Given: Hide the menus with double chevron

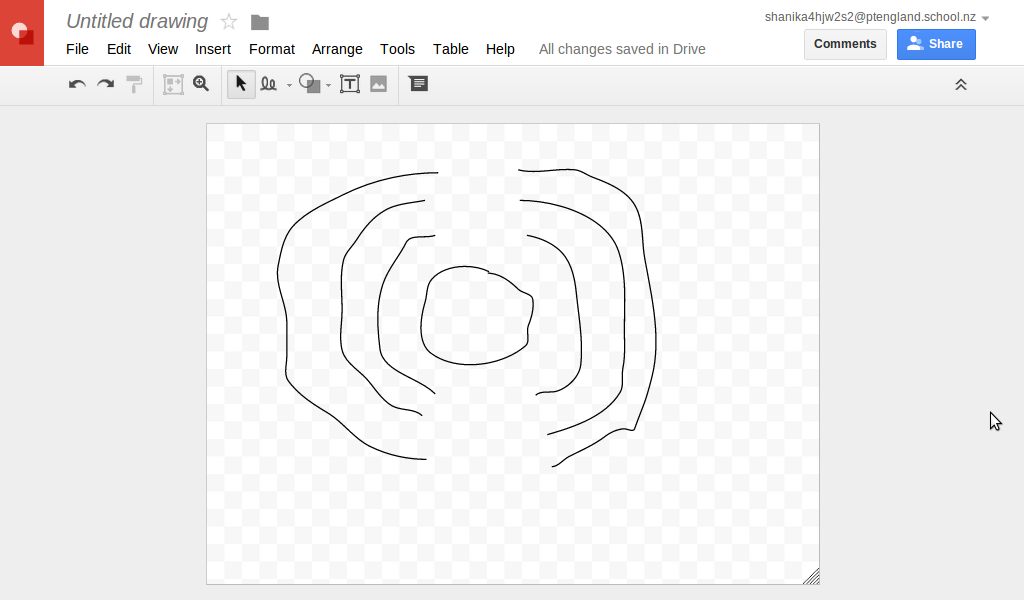Looking at the screenshot, I should point(961,85).
